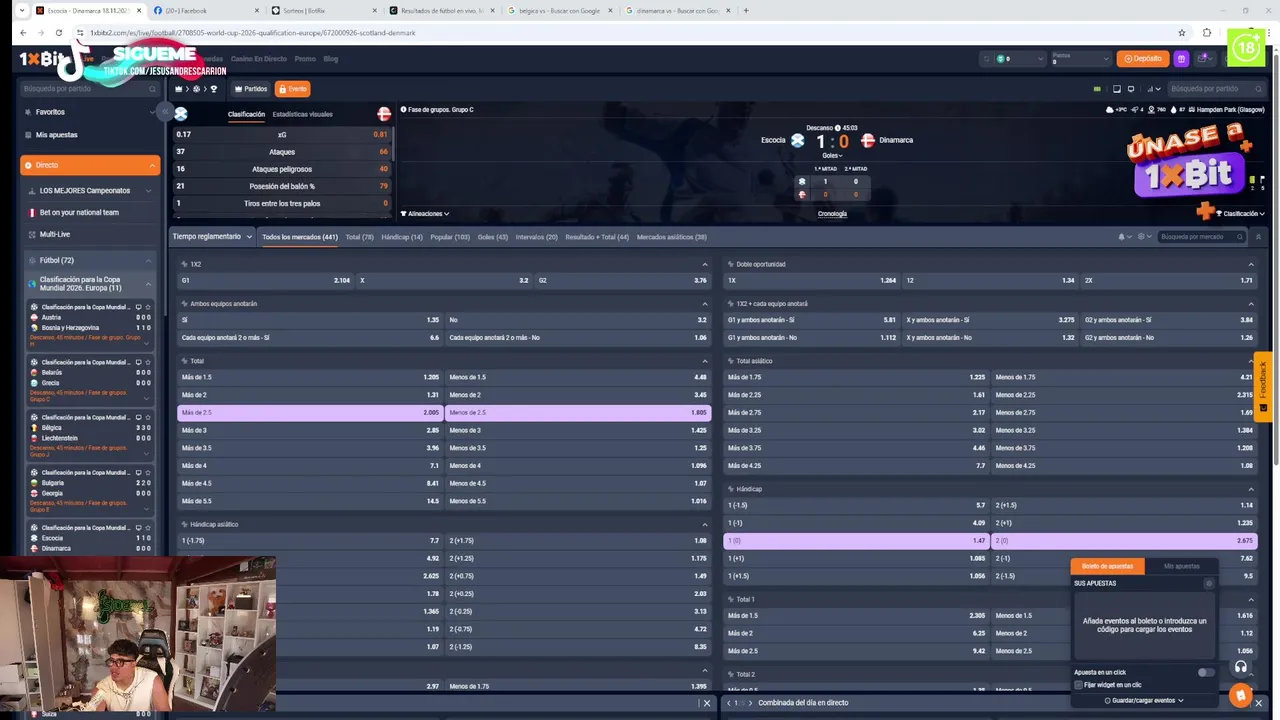Image resolution: width=1280 pixels, height=720 pixels.
Task: Click the Partidos button
Action: 251,89
